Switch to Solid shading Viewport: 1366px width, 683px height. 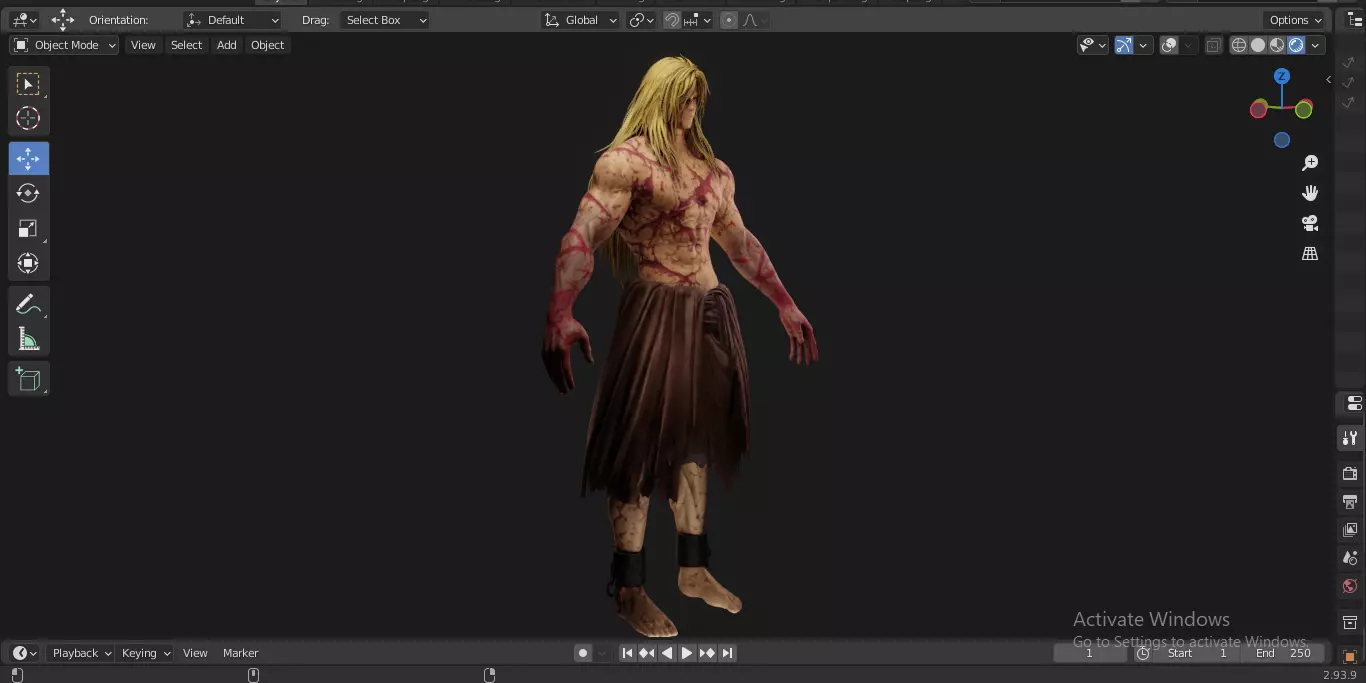[x=1258, y=45]
